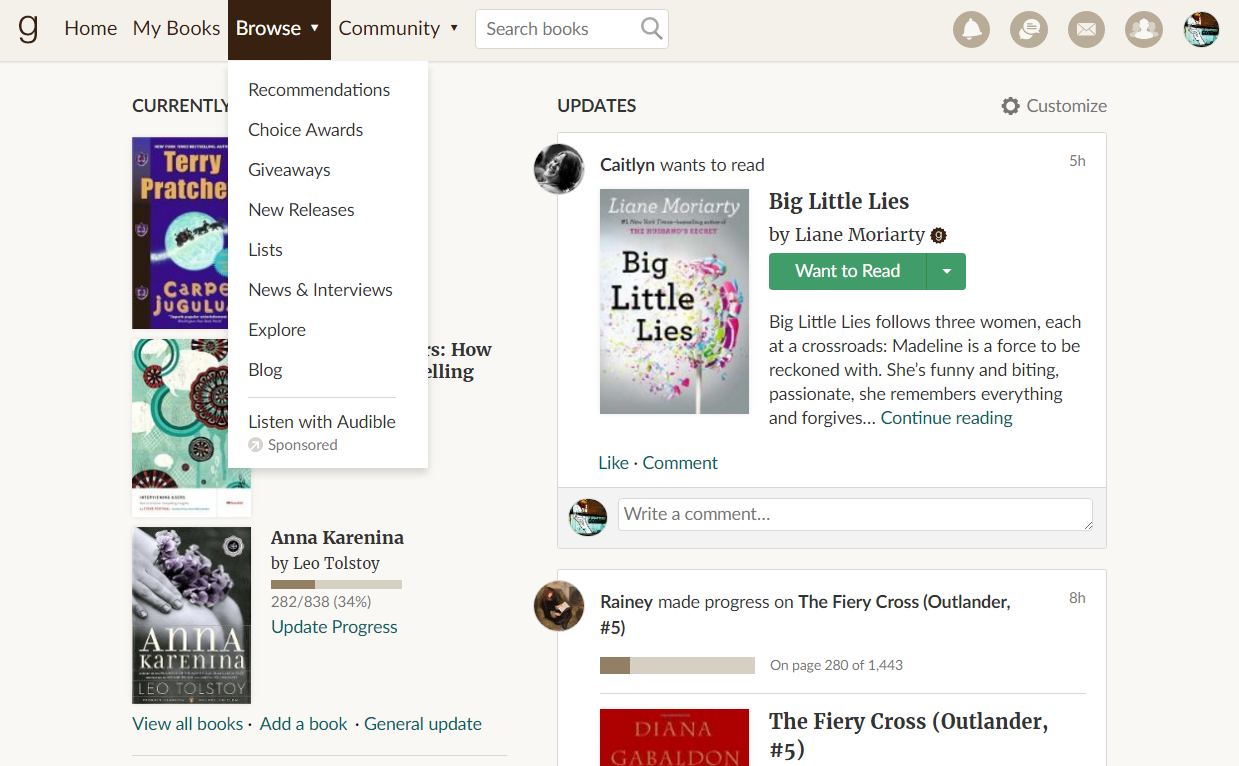The width and height of the screenshot is (1239, 766).
Task: Click the '282/838 (34%)' progress text
Action: [x=321, y=602]
